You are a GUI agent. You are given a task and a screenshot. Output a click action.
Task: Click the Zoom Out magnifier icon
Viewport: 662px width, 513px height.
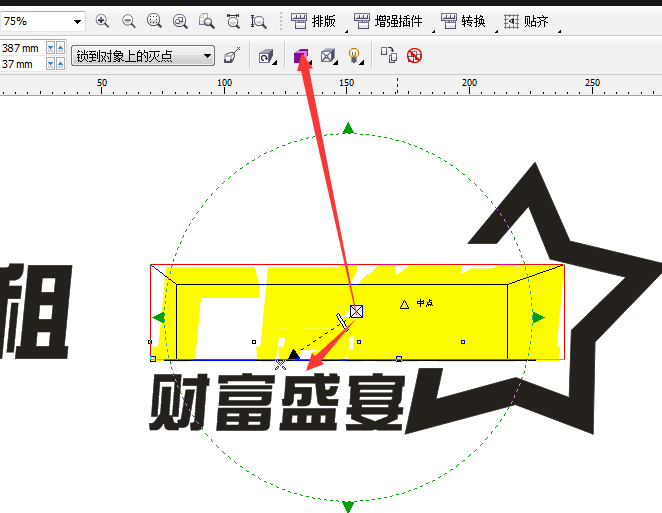[x=128, y=21]
